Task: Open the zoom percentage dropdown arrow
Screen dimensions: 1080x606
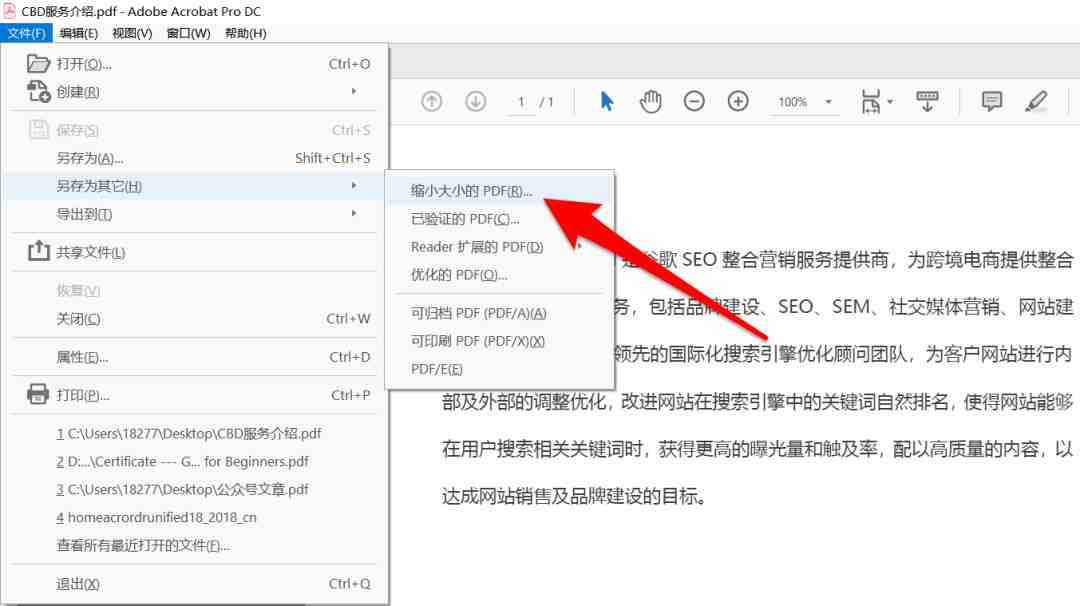Action: click(829, 102)
